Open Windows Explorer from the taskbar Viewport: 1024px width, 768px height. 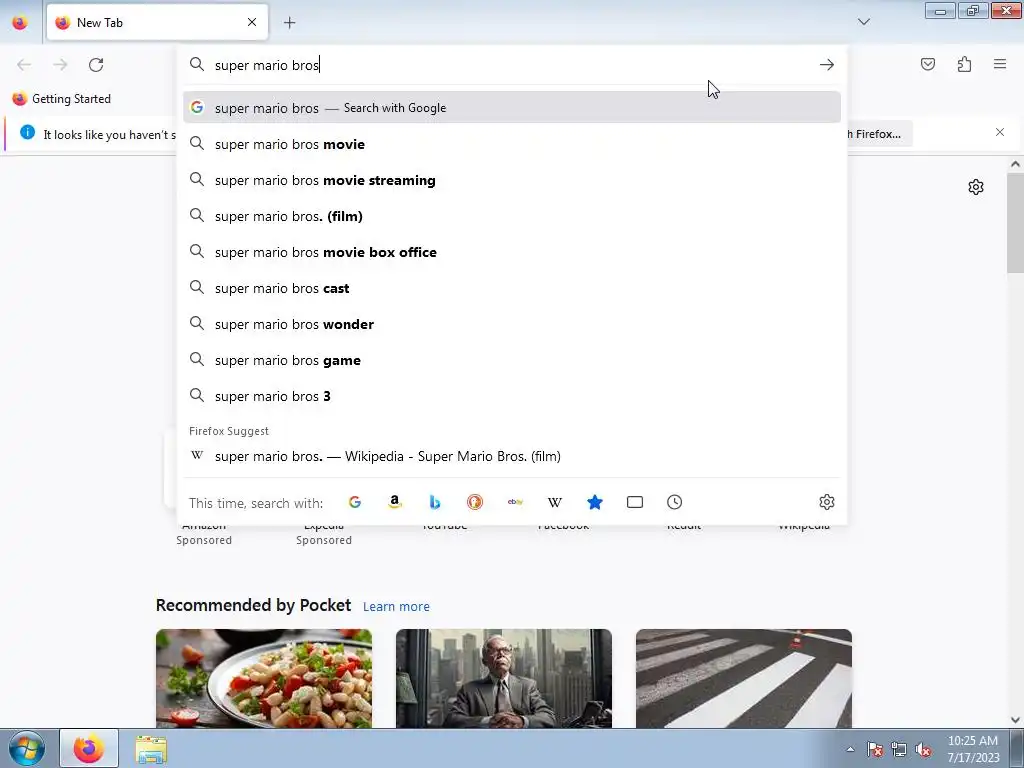click(x=151, y=749)
